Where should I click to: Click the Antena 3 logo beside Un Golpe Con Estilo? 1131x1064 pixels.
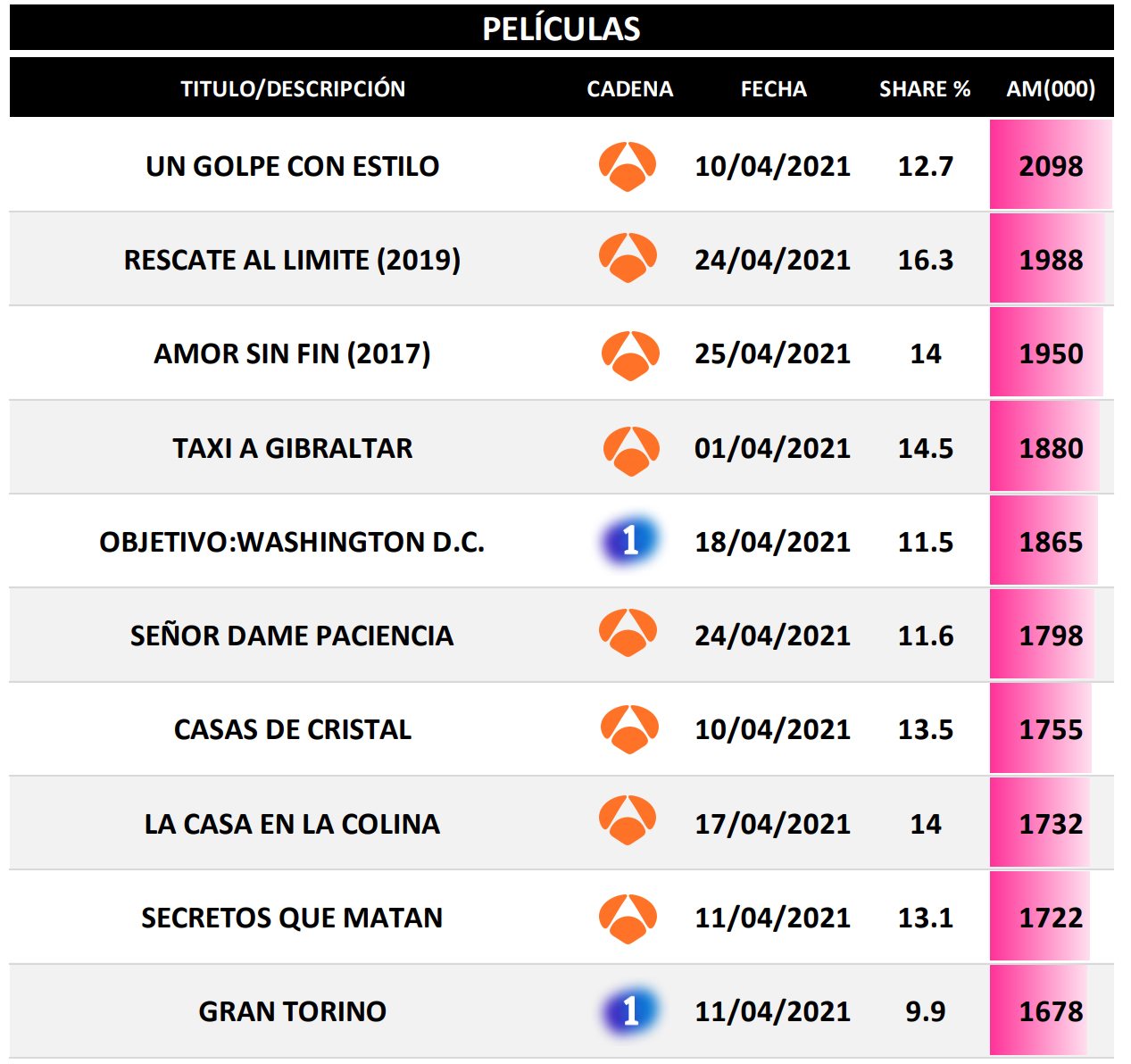(x=628, y=166)
